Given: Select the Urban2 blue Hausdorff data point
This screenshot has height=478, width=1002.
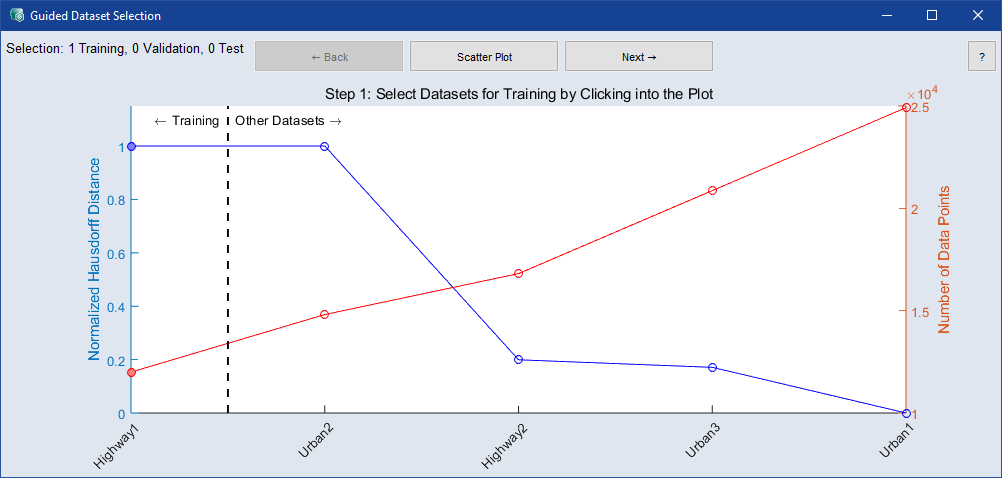Looking at the screenshot, I should pos(325,146).
